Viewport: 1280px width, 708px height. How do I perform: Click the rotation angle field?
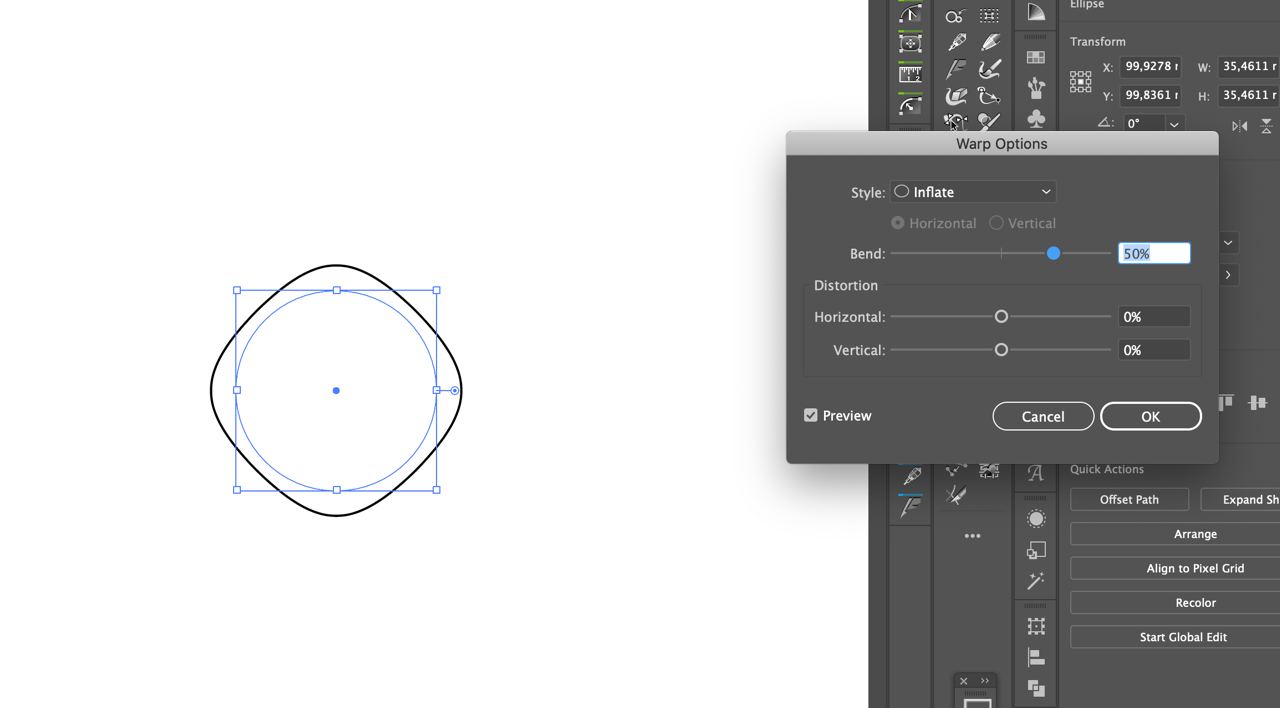point(1143,124)
